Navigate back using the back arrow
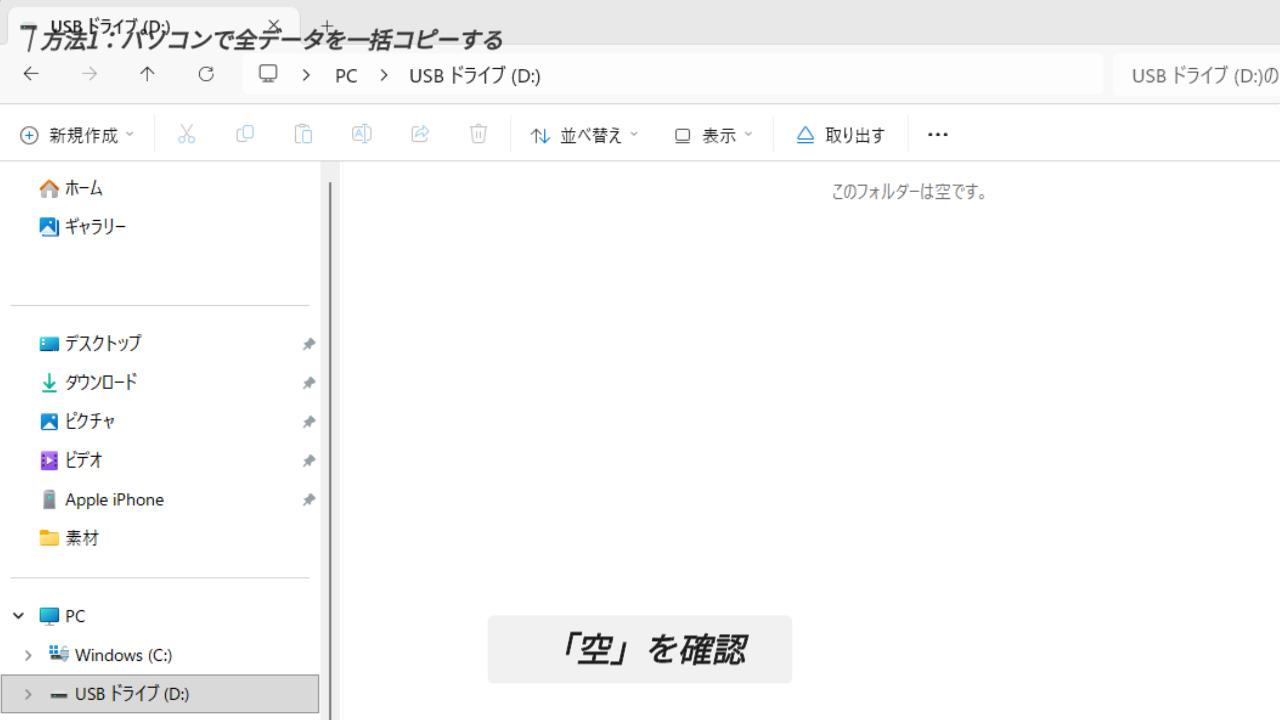This screenshot has height=720, width=1280. pyautogui.click(x=31, y=75)
